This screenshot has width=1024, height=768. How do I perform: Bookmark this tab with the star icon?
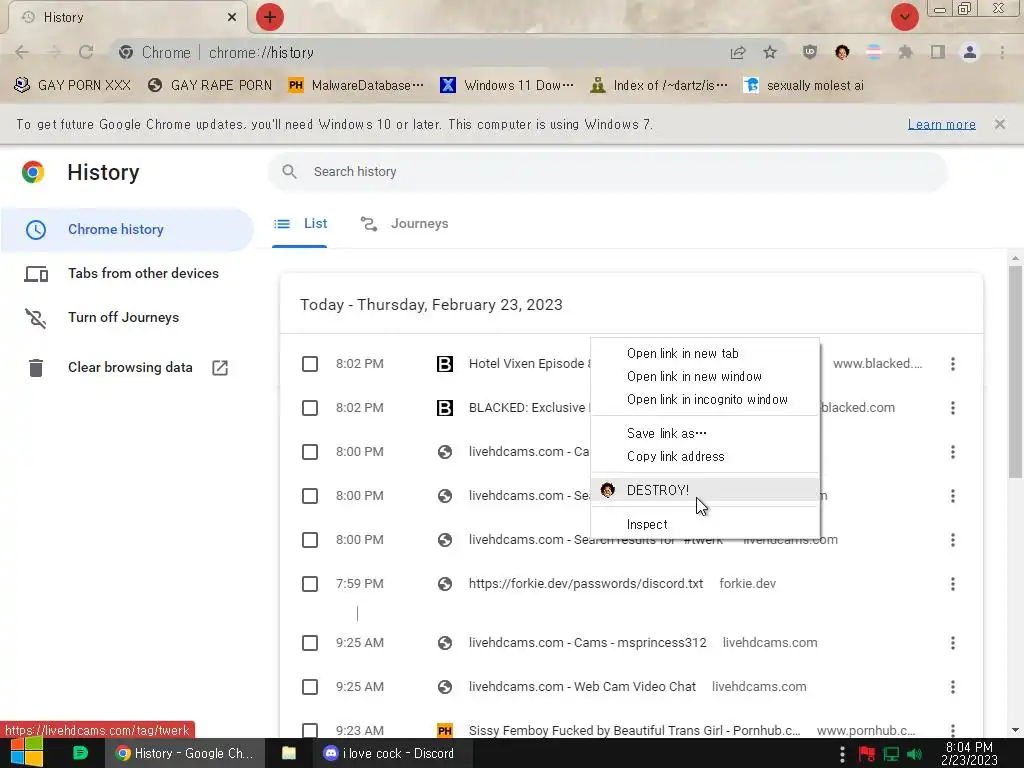click(x=770, y=52)
